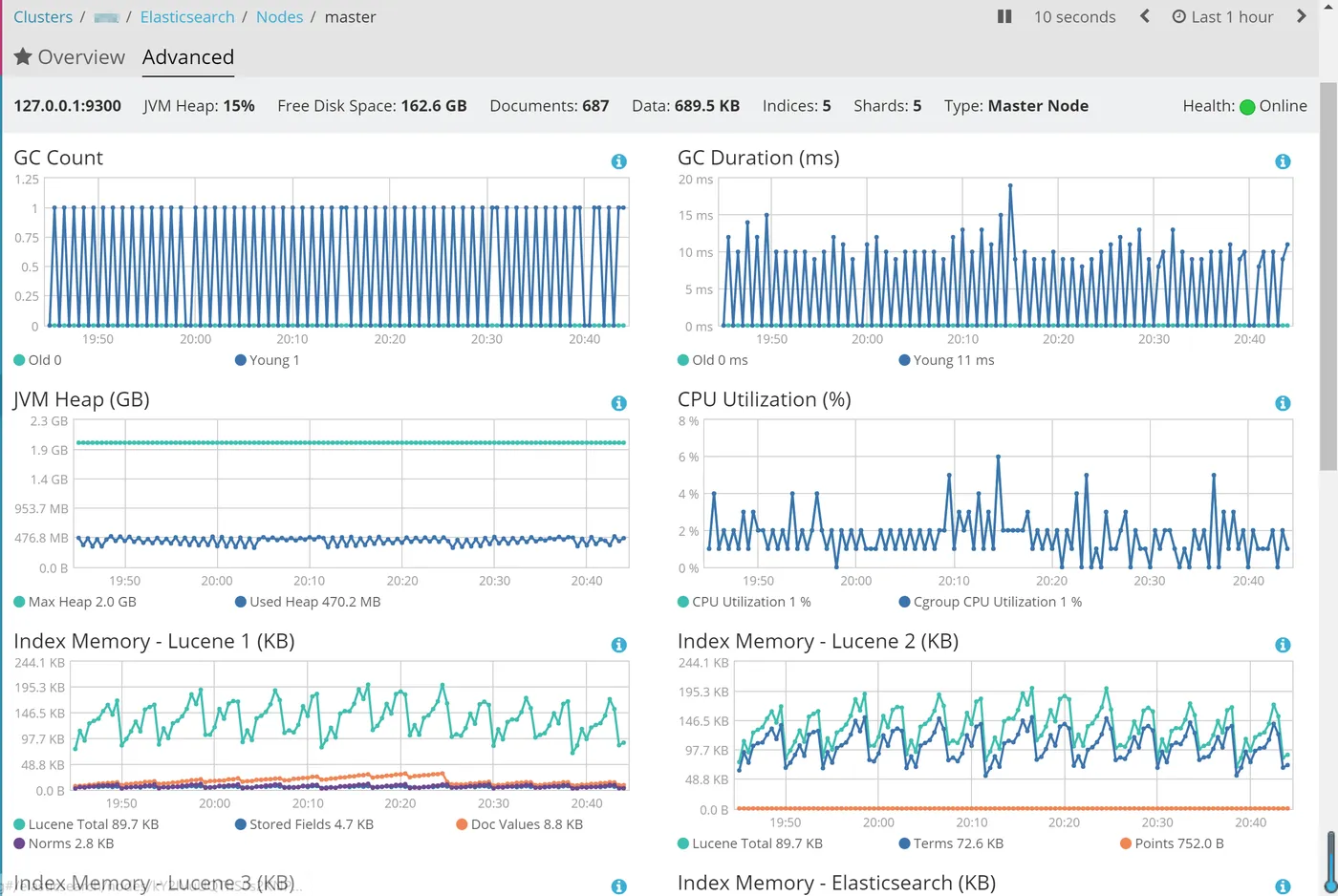
Task: Toggle Young 1 series in GC Count legend
Action: click(x=267, y=360)
